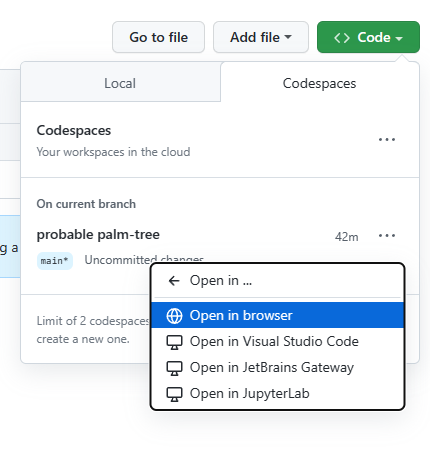Open the probable palm-tree codespace link
This screenshot has width=430, height=455.
tap(98, 235)
